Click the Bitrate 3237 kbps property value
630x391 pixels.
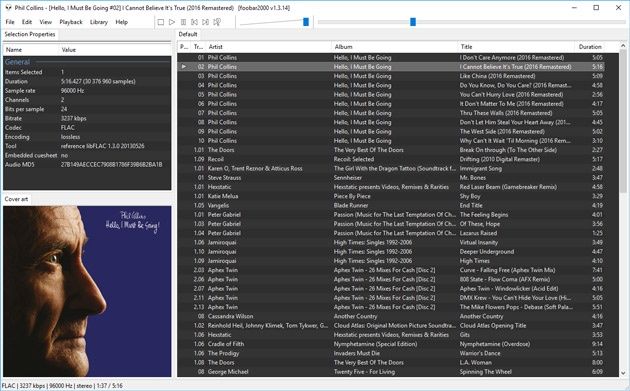click(74, 119)
